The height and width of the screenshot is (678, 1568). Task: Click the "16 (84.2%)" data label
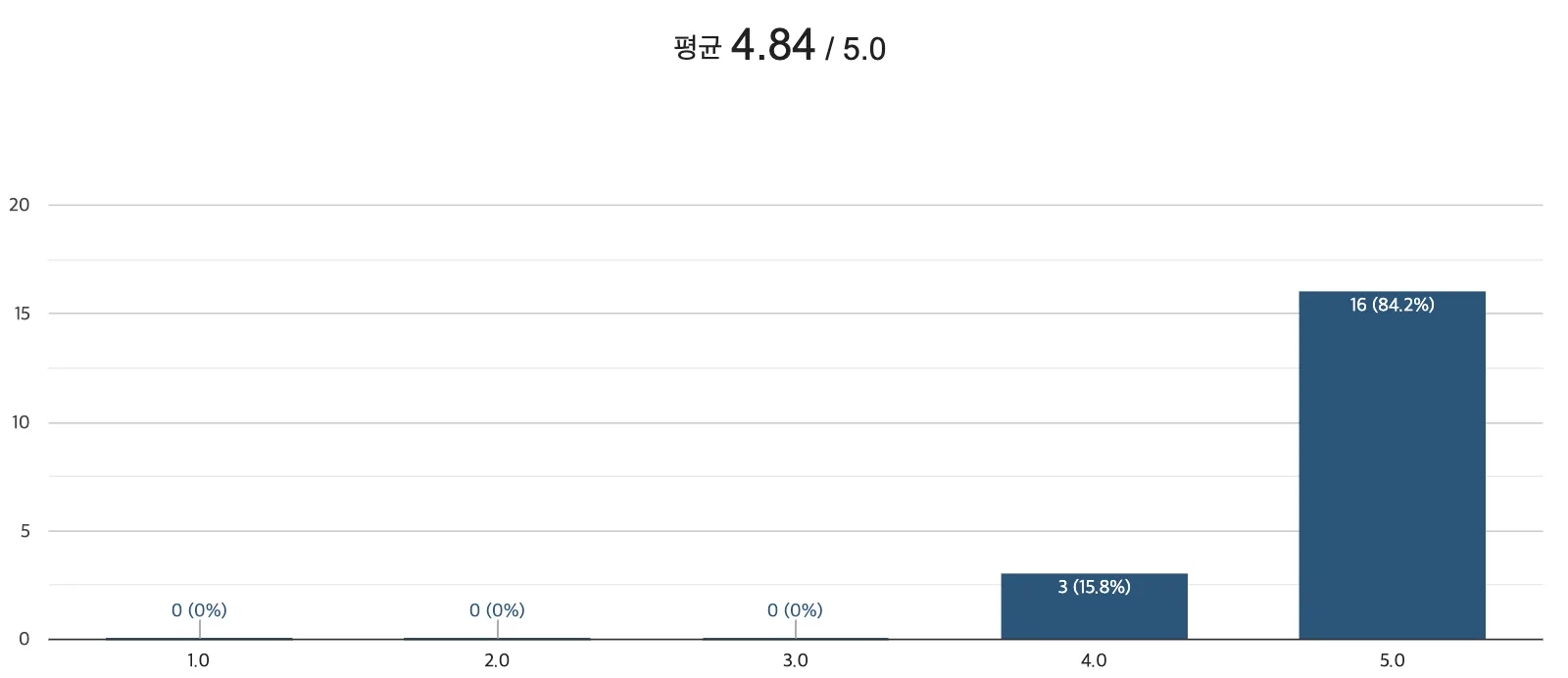coord(1392,305)
